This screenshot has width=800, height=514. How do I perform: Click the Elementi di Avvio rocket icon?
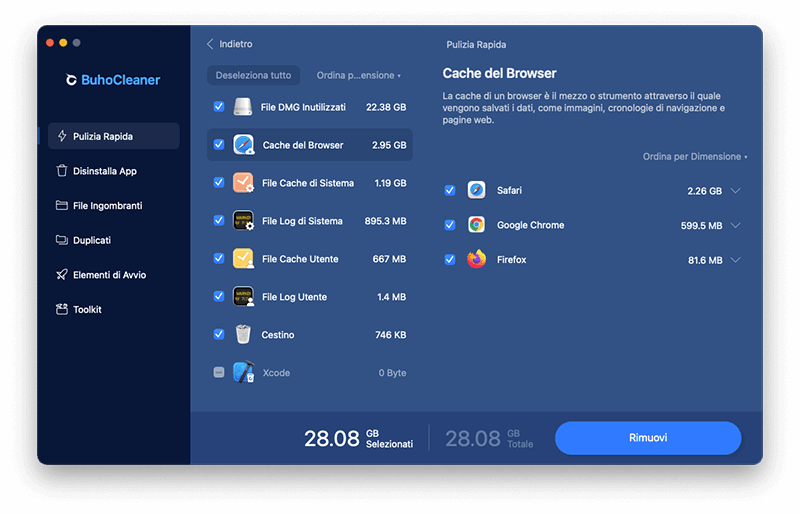click(x=62, y=275)
